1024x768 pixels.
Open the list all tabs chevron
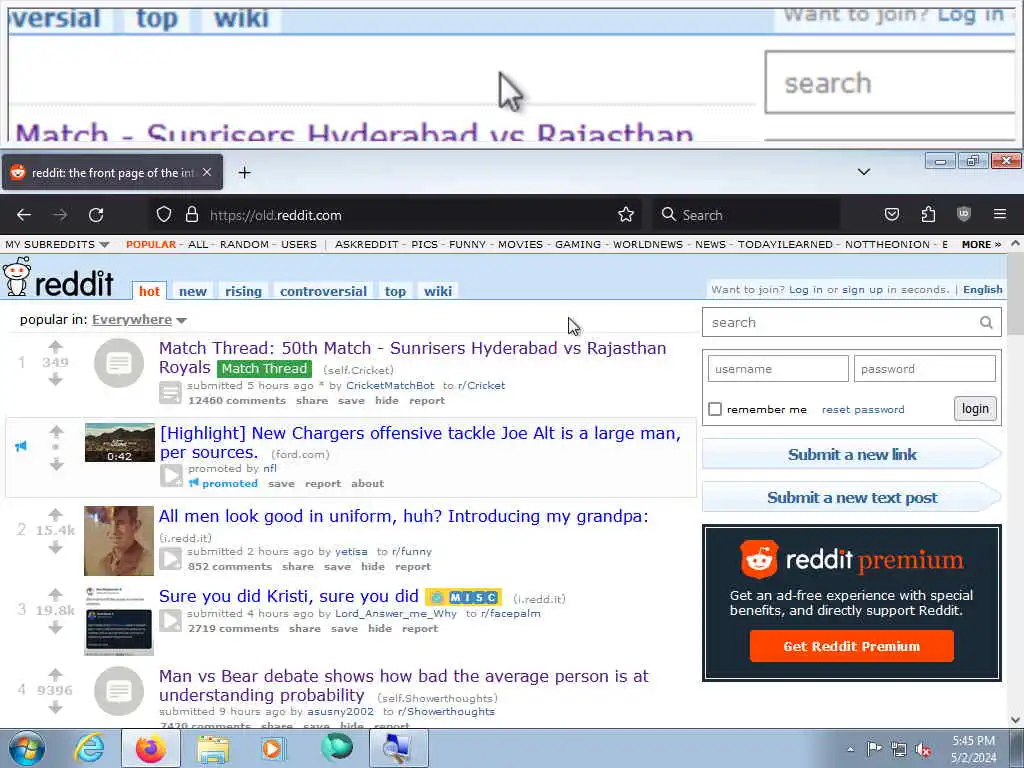tap(863, 172)
